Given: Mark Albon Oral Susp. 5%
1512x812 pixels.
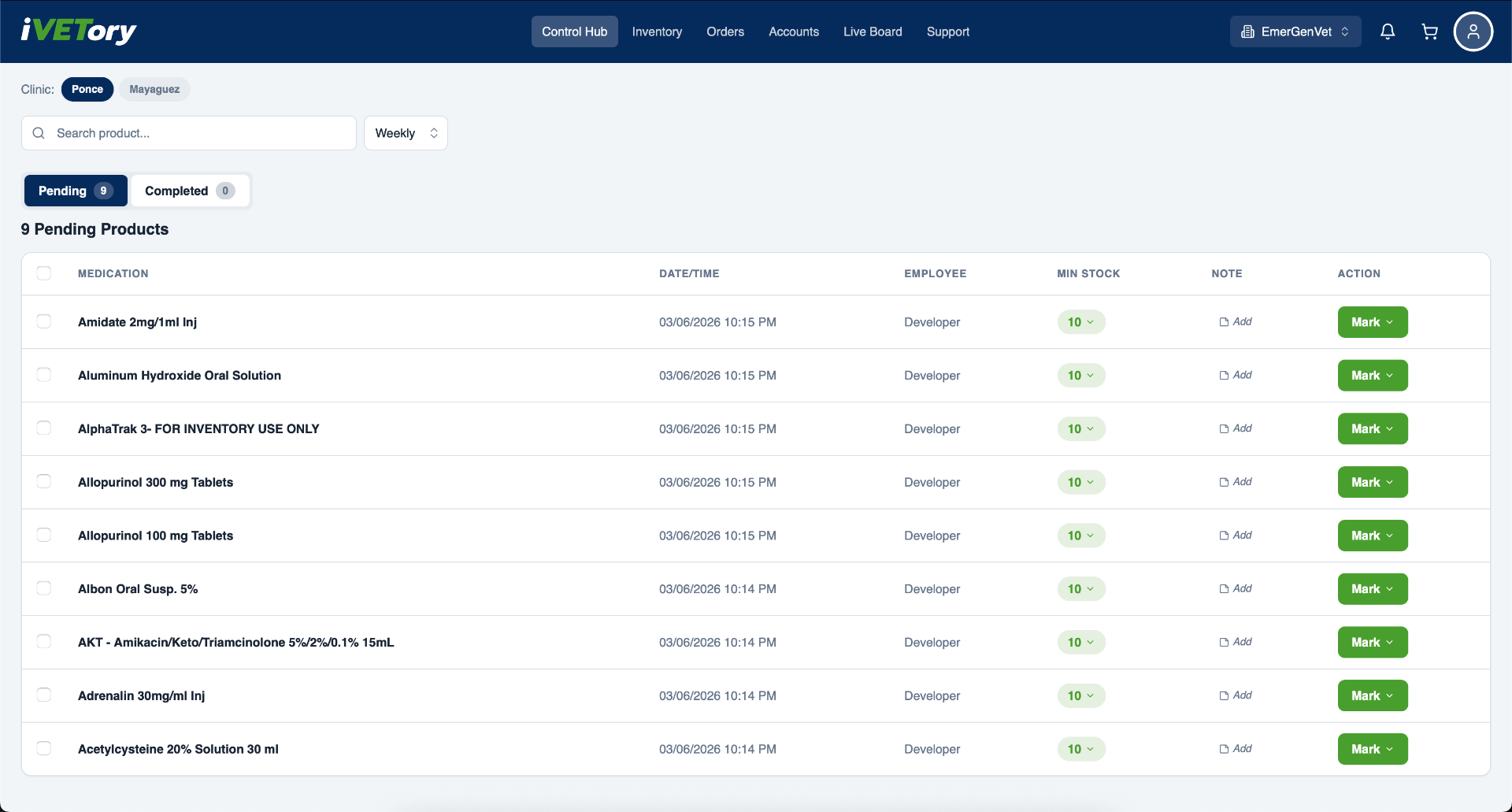Looking at the screenshot, I should [1373, 589].
